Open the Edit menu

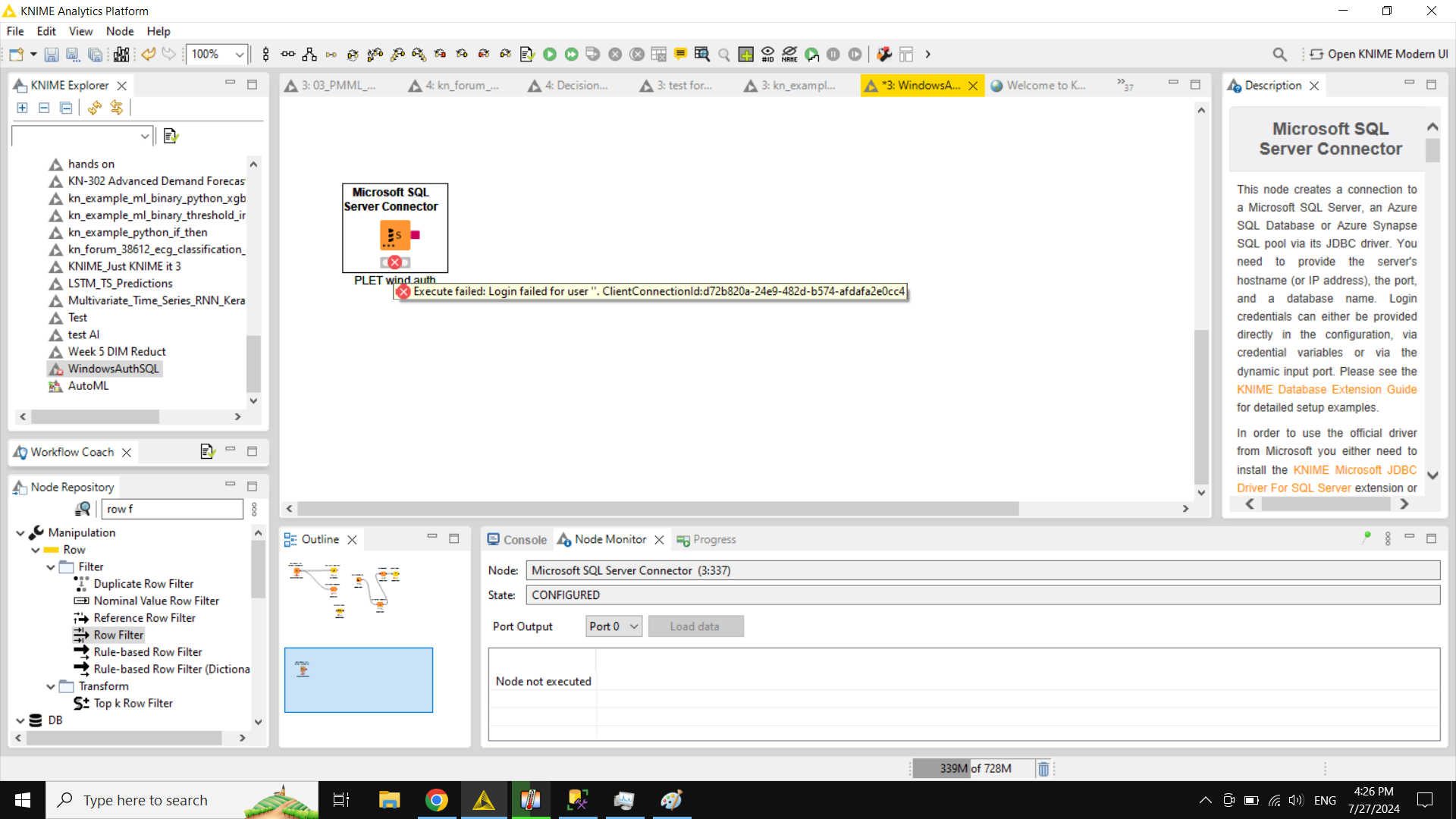coord(46,31)
